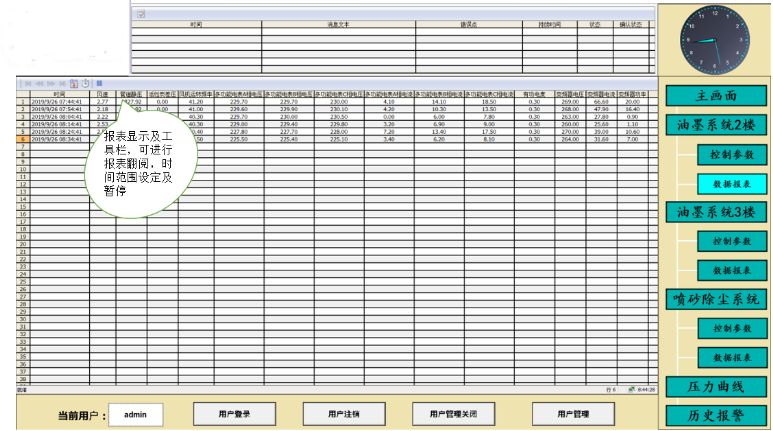
Task: Click the small icon atop alarm table
Action: click(141, 14)
